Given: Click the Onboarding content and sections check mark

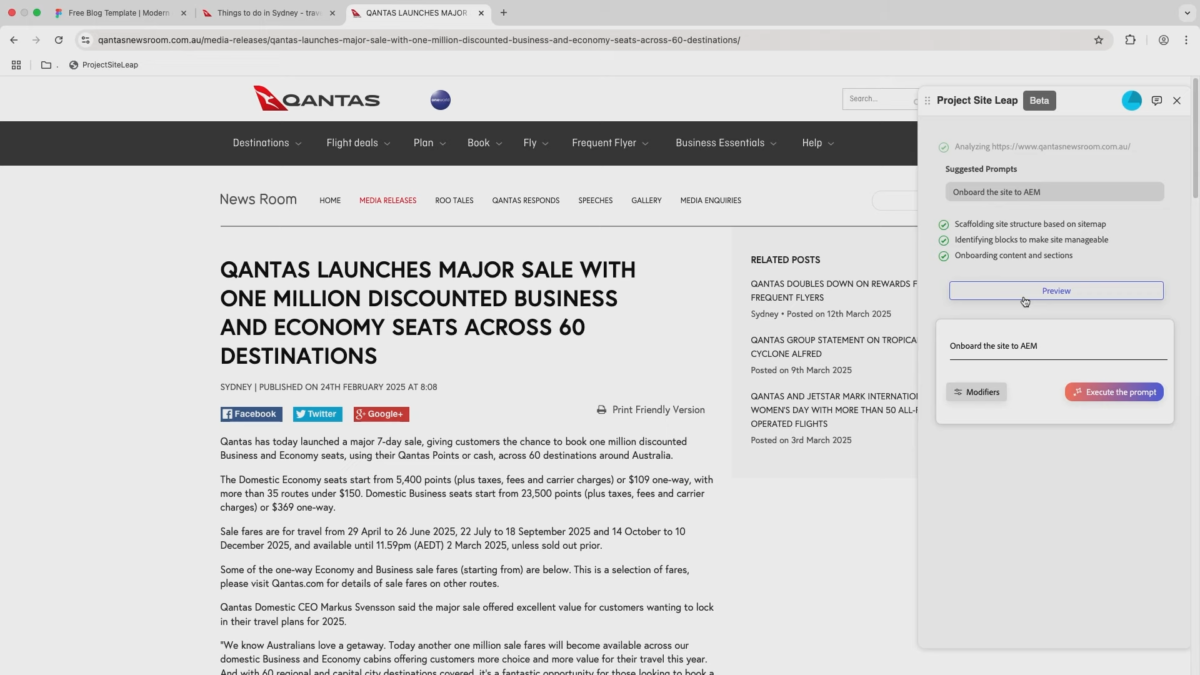Looking at the screenshot, I should point(944,256).
